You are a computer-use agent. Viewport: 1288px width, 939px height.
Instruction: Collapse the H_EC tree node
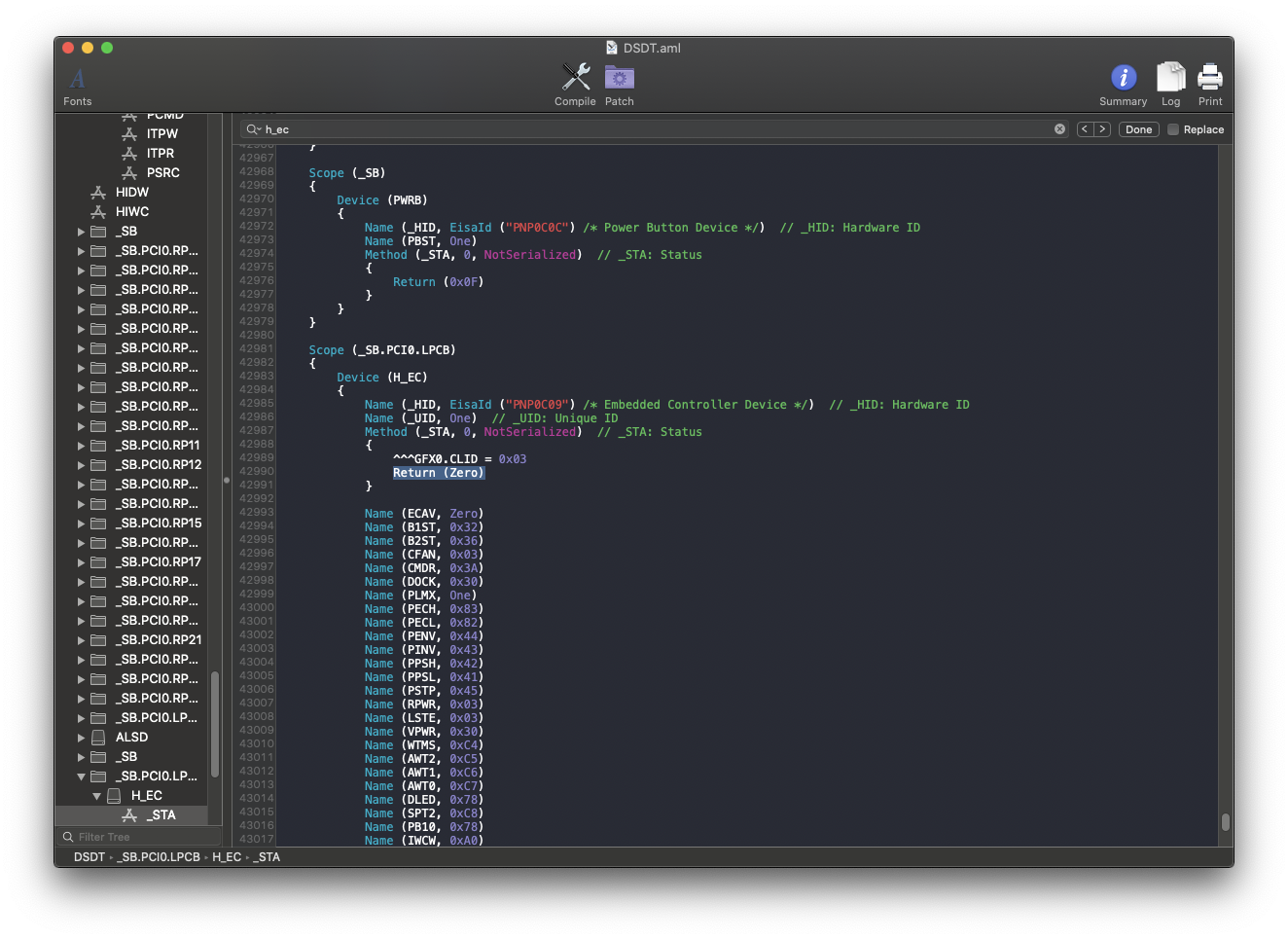click(x=96, y=796)
